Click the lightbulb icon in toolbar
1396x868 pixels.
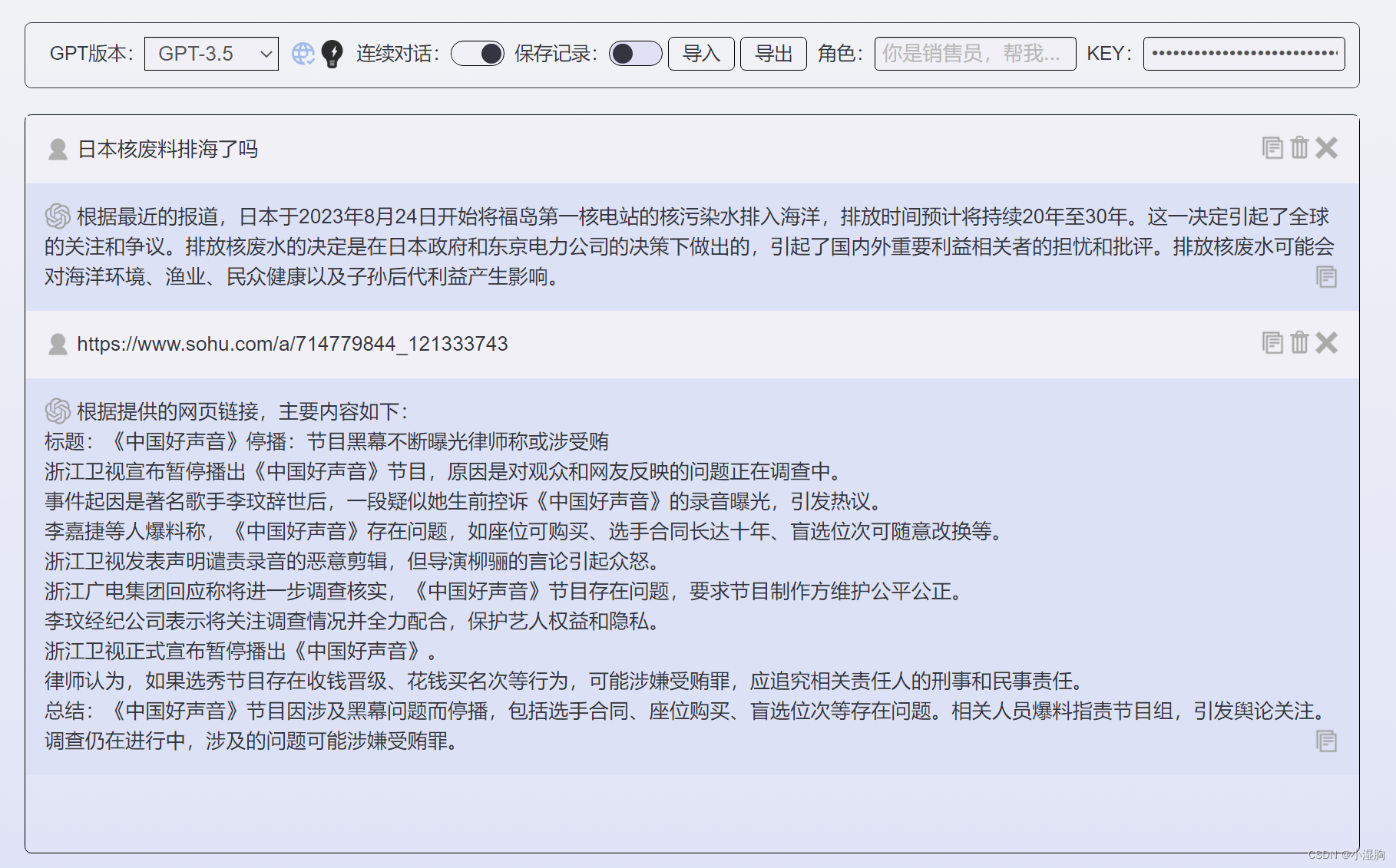[x=332, y=54]
